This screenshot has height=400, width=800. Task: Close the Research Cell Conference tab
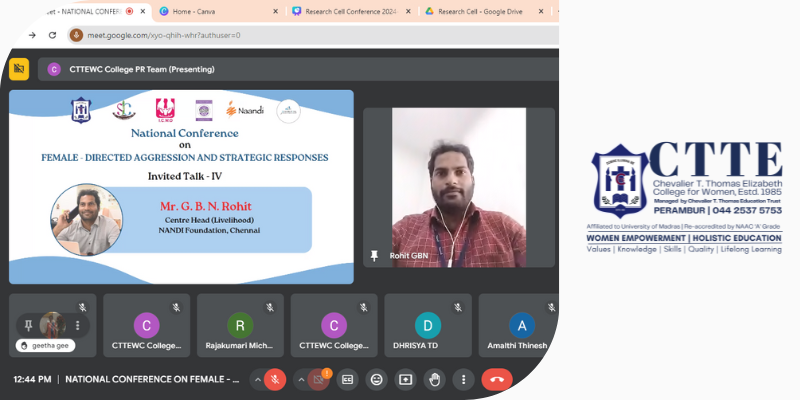(x=408, y=11)
